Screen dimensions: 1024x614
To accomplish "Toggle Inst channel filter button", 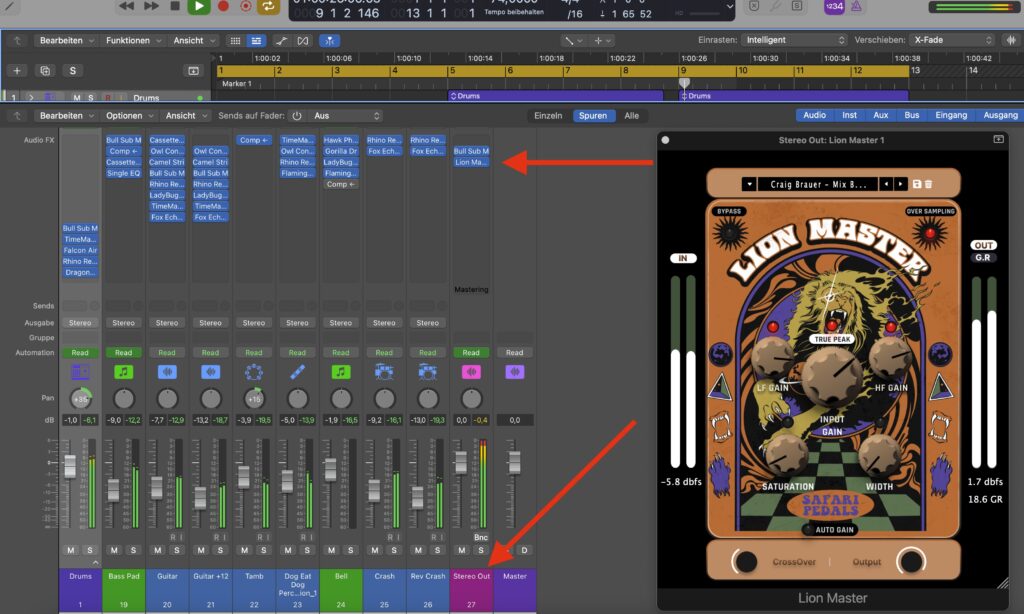I will click(849, 115).
